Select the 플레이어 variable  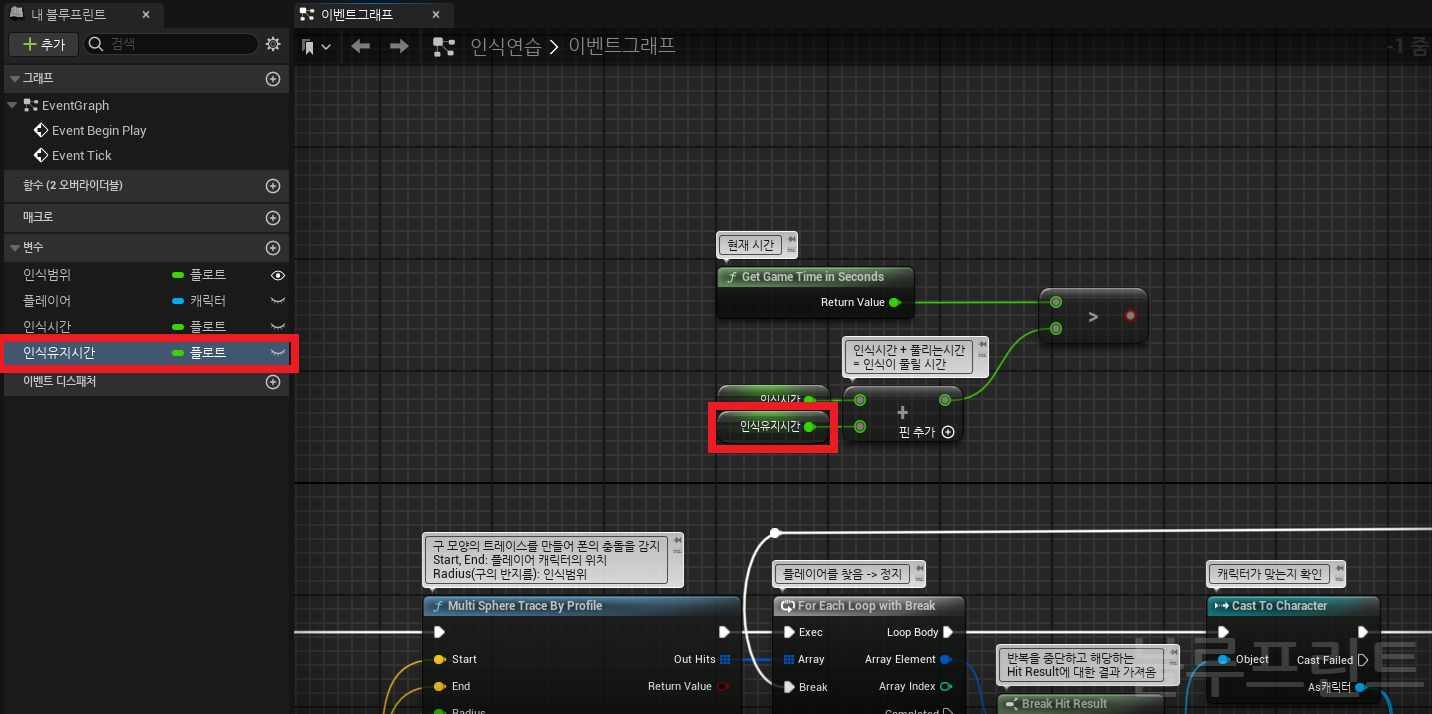coord(47,300)
